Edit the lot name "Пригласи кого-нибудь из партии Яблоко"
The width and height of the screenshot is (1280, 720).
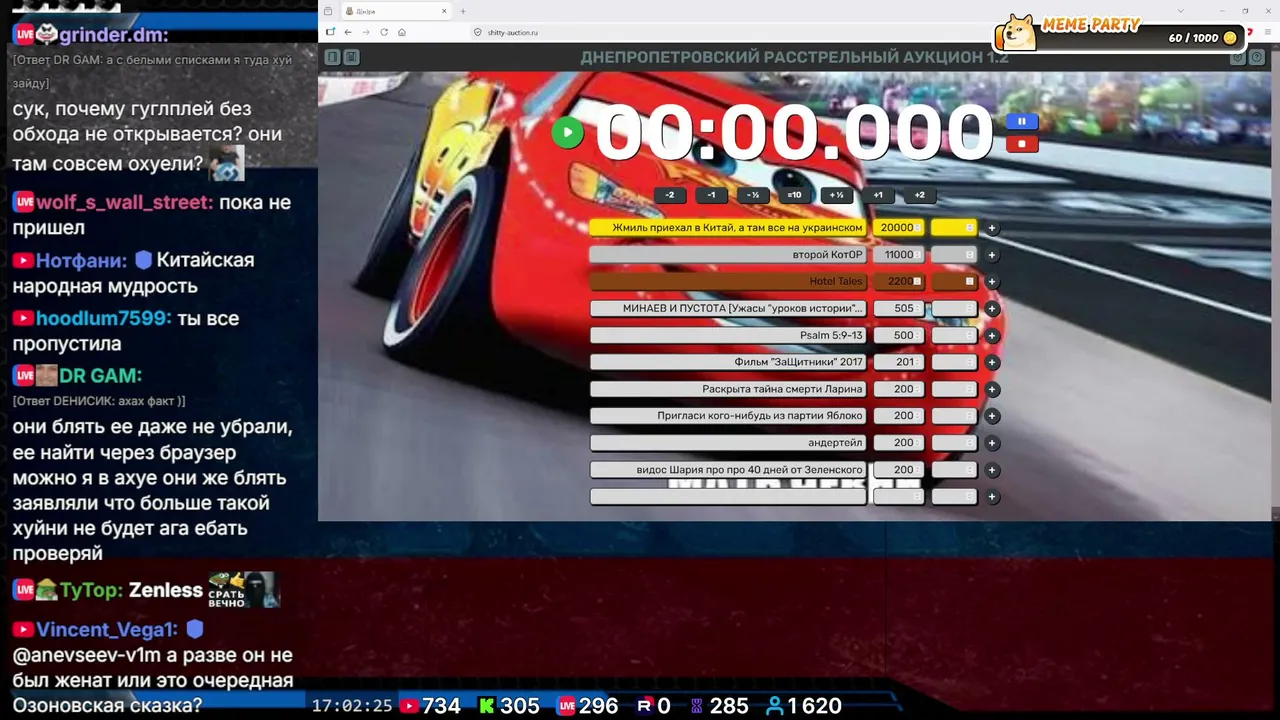pyautogui.click(x=728, y=416)
